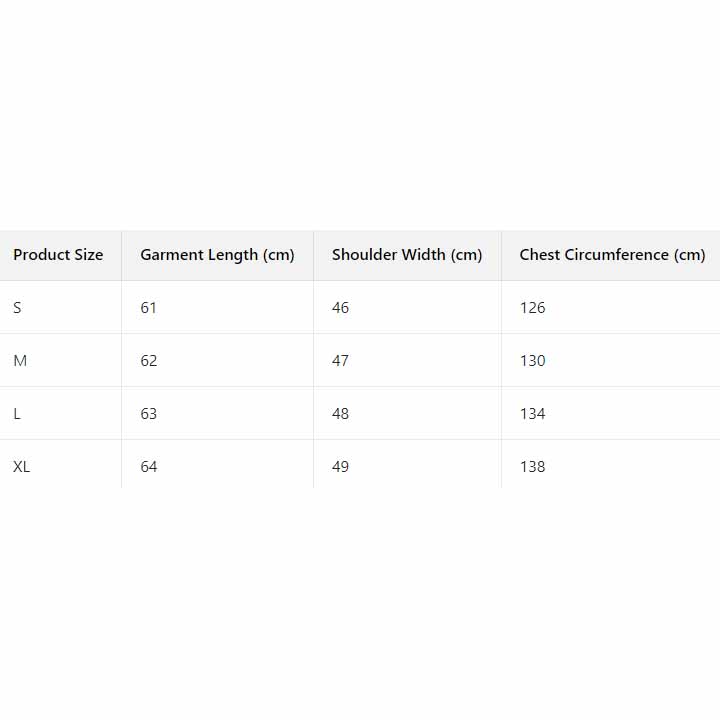This screenshot has height=720, width=720.
Task: Select garment length value 62
Action: tap(149, 361)
